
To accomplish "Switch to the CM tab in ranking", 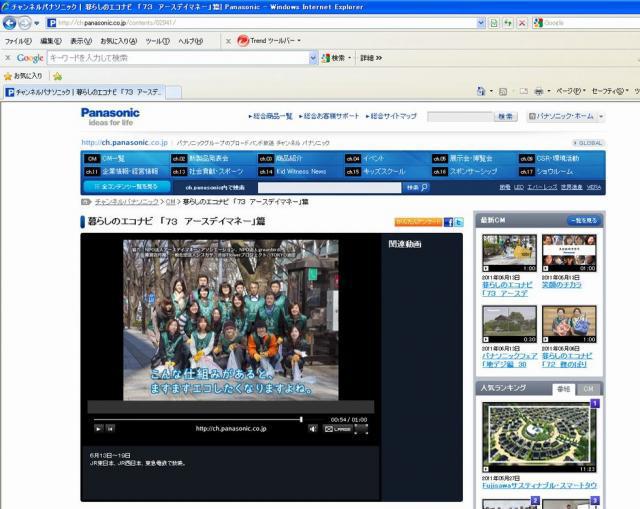I will click(588, 388).
